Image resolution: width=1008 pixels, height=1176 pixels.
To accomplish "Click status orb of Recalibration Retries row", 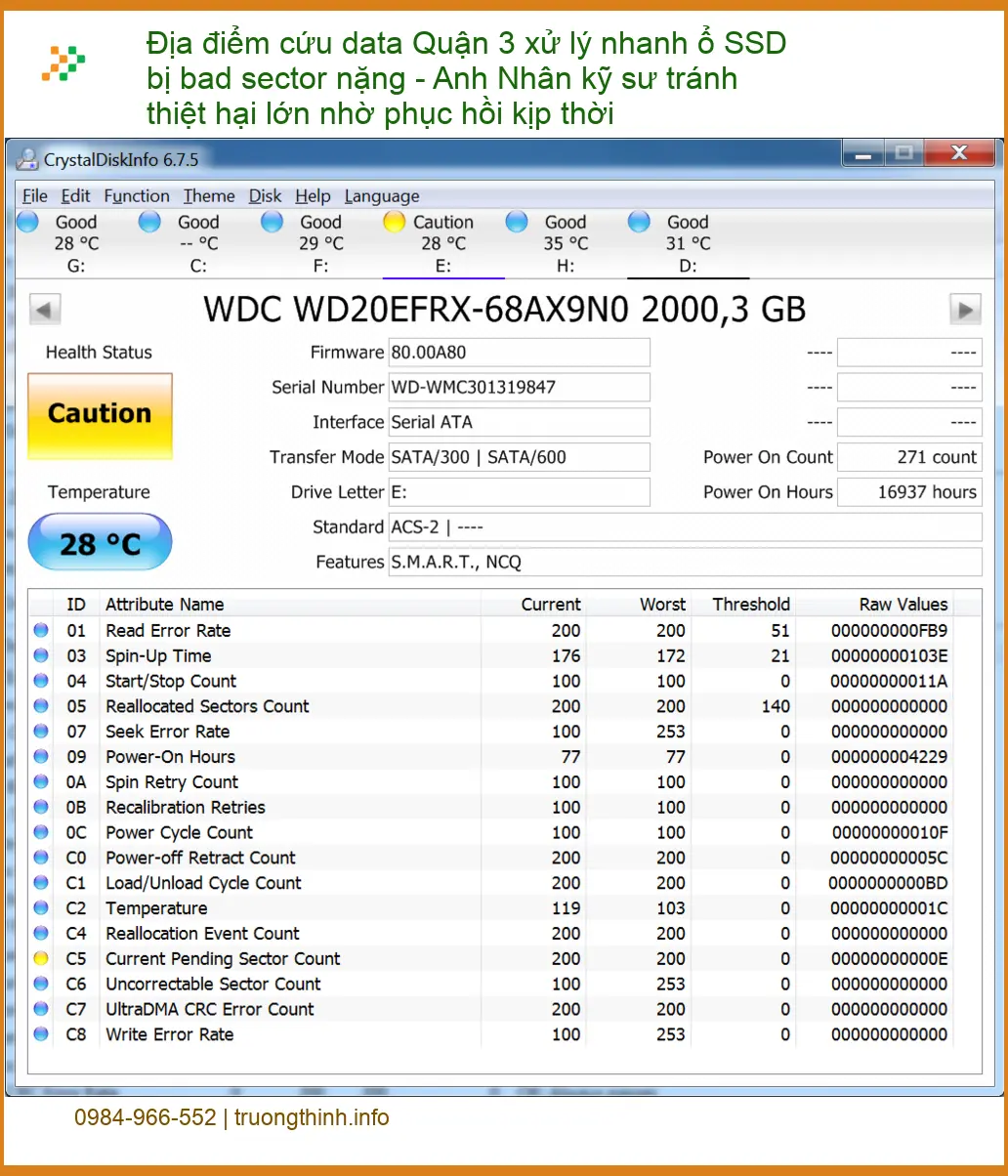I will point(41,807).
